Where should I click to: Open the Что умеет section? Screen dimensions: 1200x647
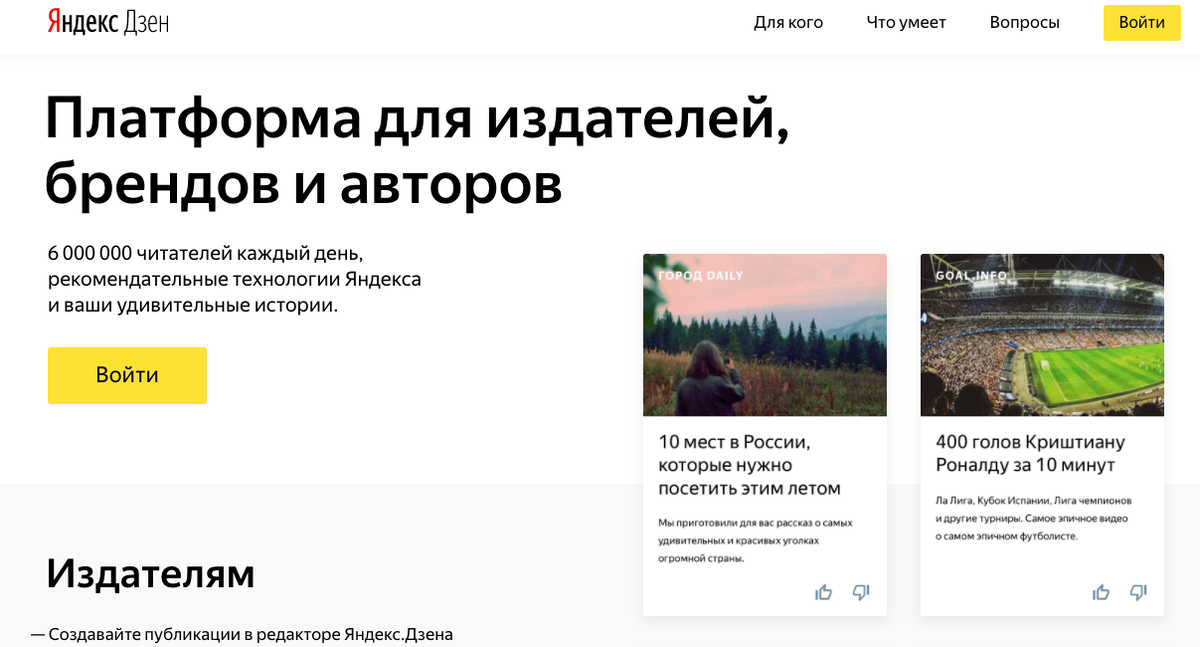click(906, 22)
